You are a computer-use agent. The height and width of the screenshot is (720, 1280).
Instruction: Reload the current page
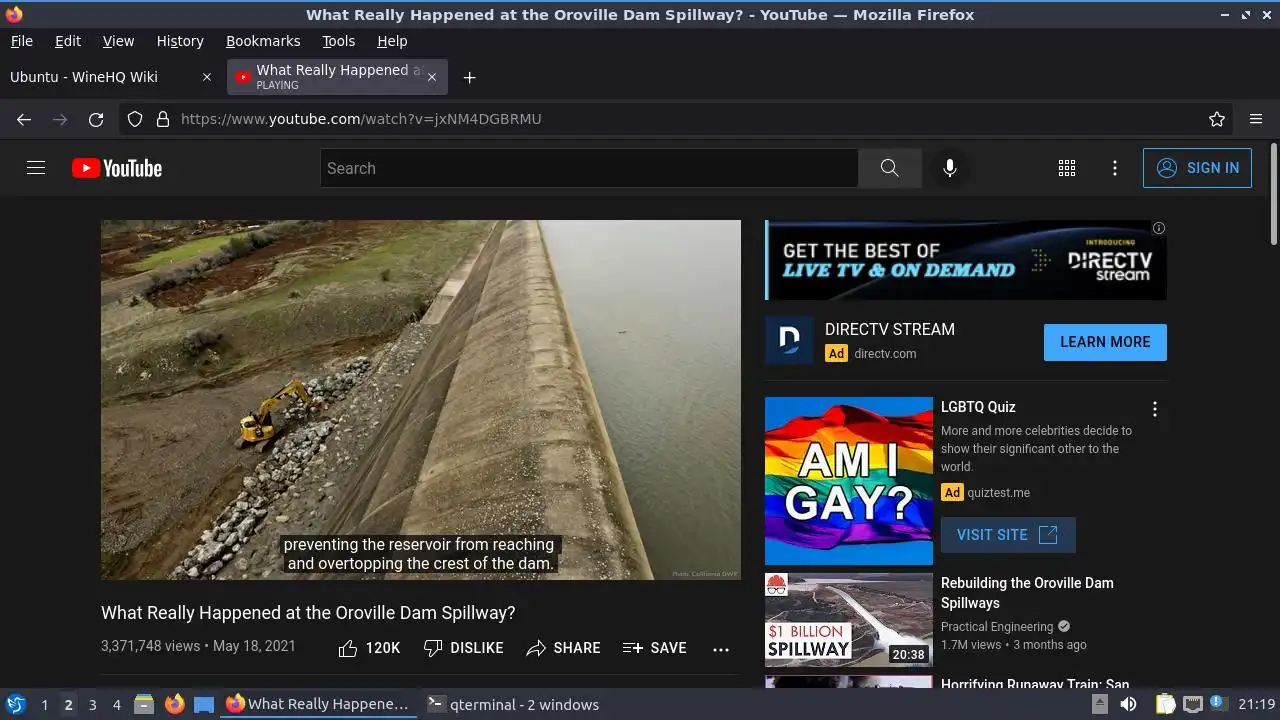click(96, 119)
